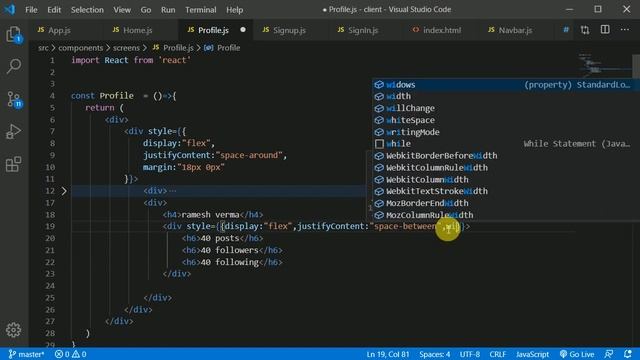The image size is (640, 360).
Task: Open the editor More Actions menu
Action: point(624,30)
